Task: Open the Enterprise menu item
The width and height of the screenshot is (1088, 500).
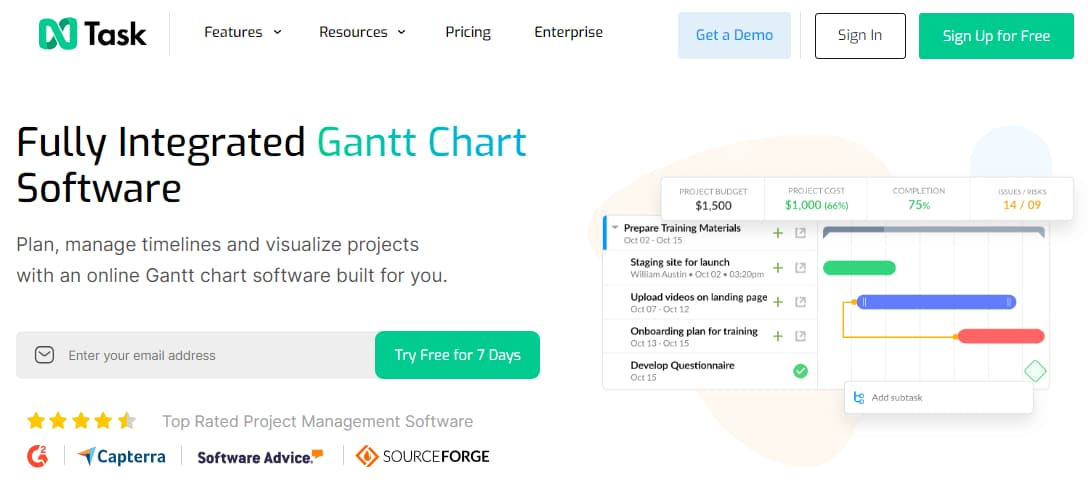Action: tap(568, 32)
